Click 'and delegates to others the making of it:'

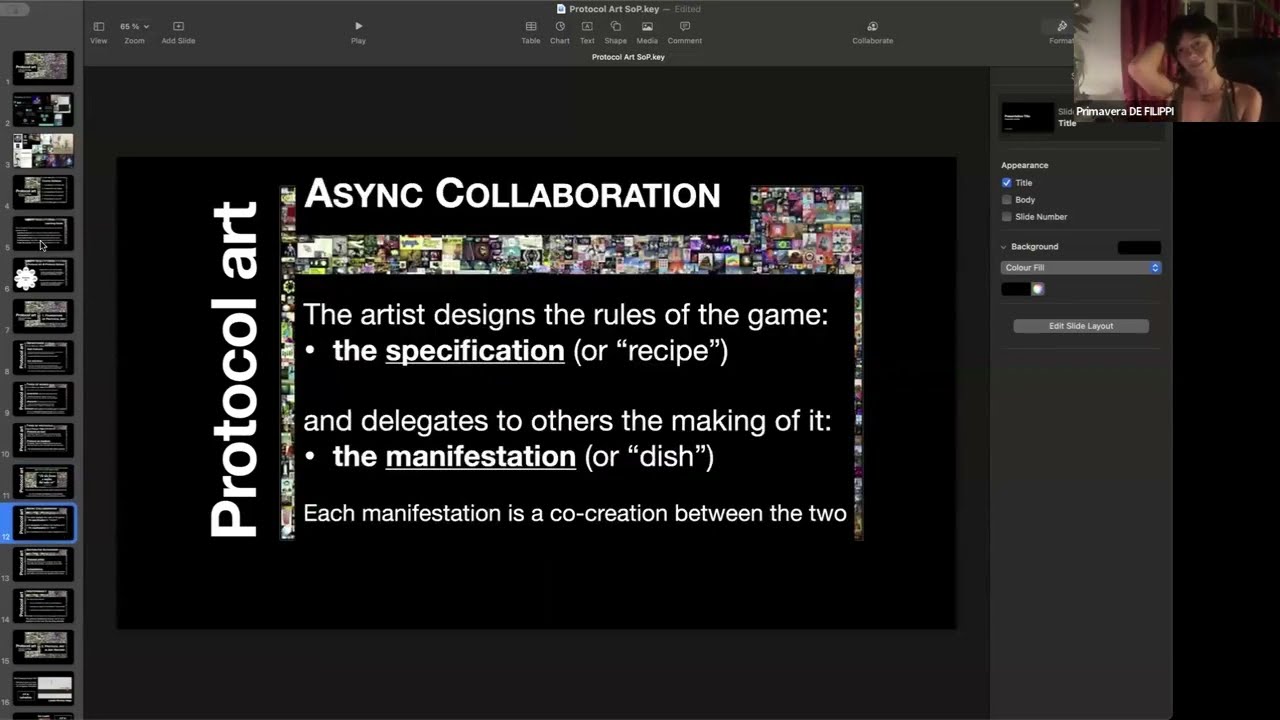click(567, 421)
